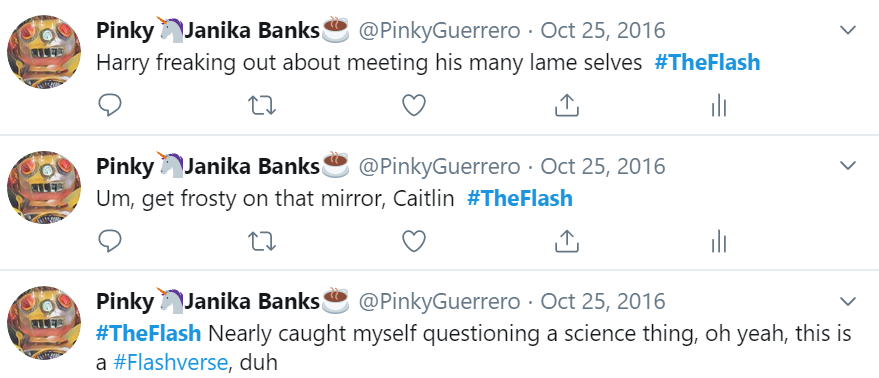
Task: Follow the #Flashverse hashtag link
Action: tap(170, 362)
